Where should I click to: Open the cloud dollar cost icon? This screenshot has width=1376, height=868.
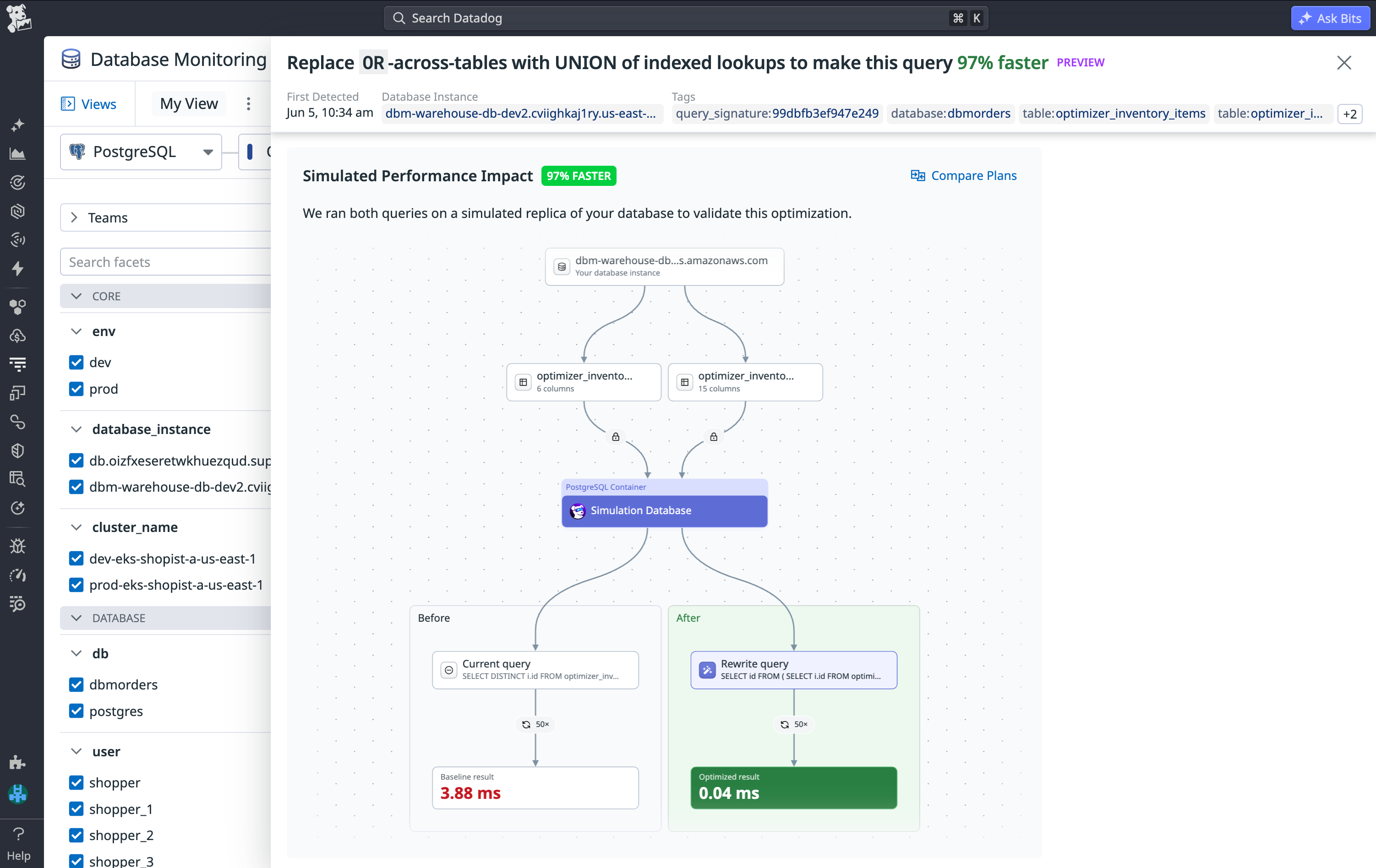click(x=18, y=335)
